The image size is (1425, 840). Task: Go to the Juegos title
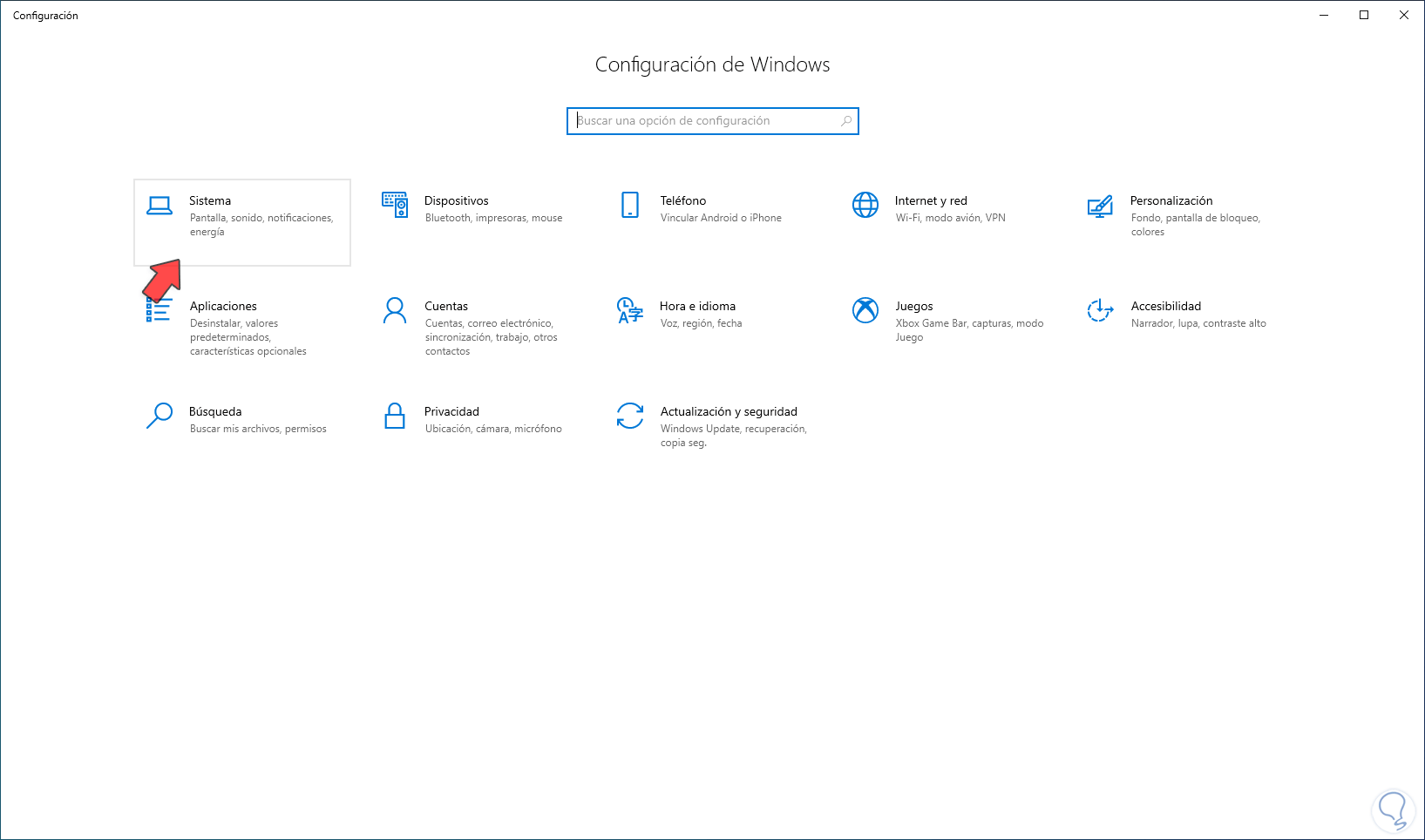(x=914, y=306)
